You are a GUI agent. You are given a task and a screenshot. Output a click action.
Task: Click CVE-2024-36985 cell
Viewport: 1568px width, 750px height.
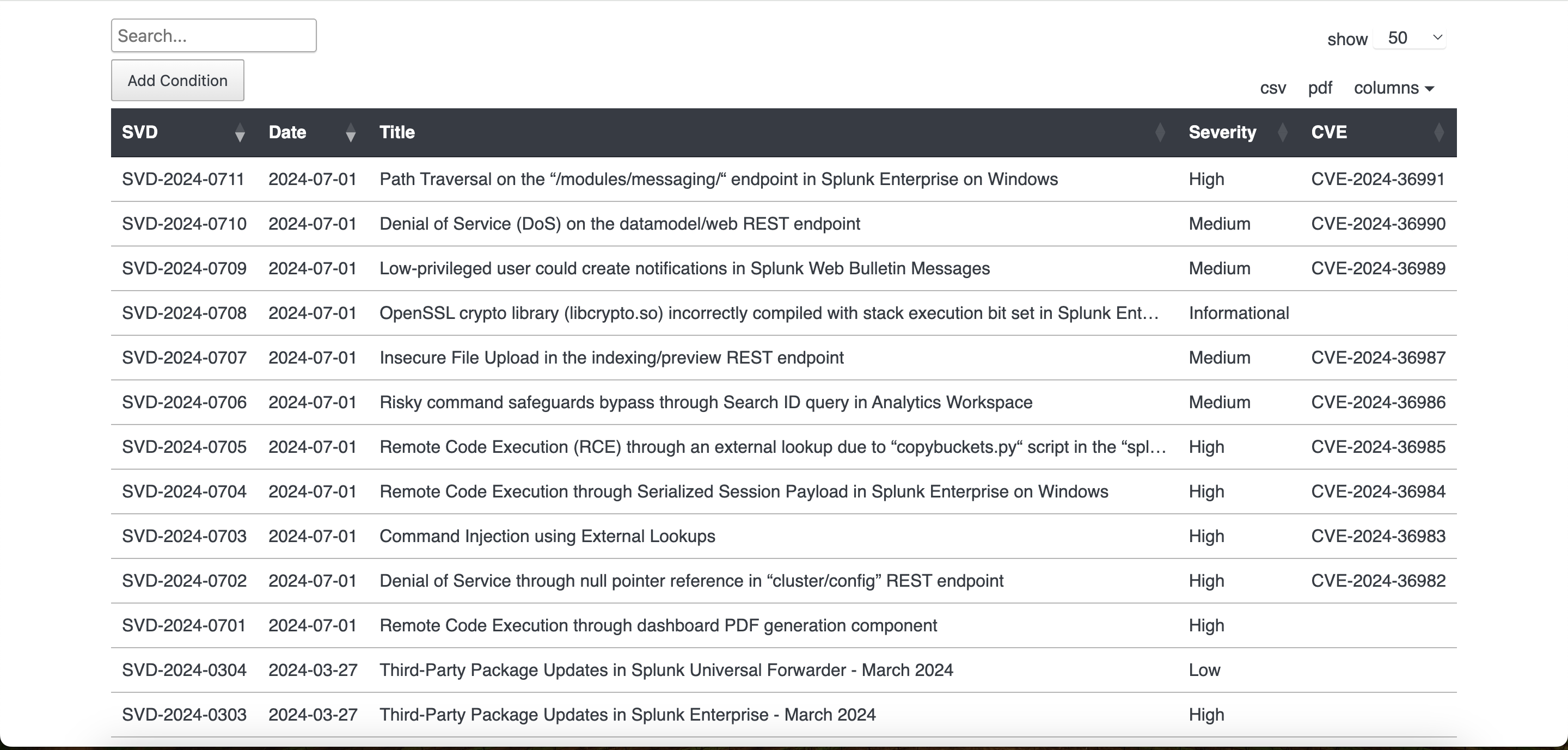(x=1378, y=447)
